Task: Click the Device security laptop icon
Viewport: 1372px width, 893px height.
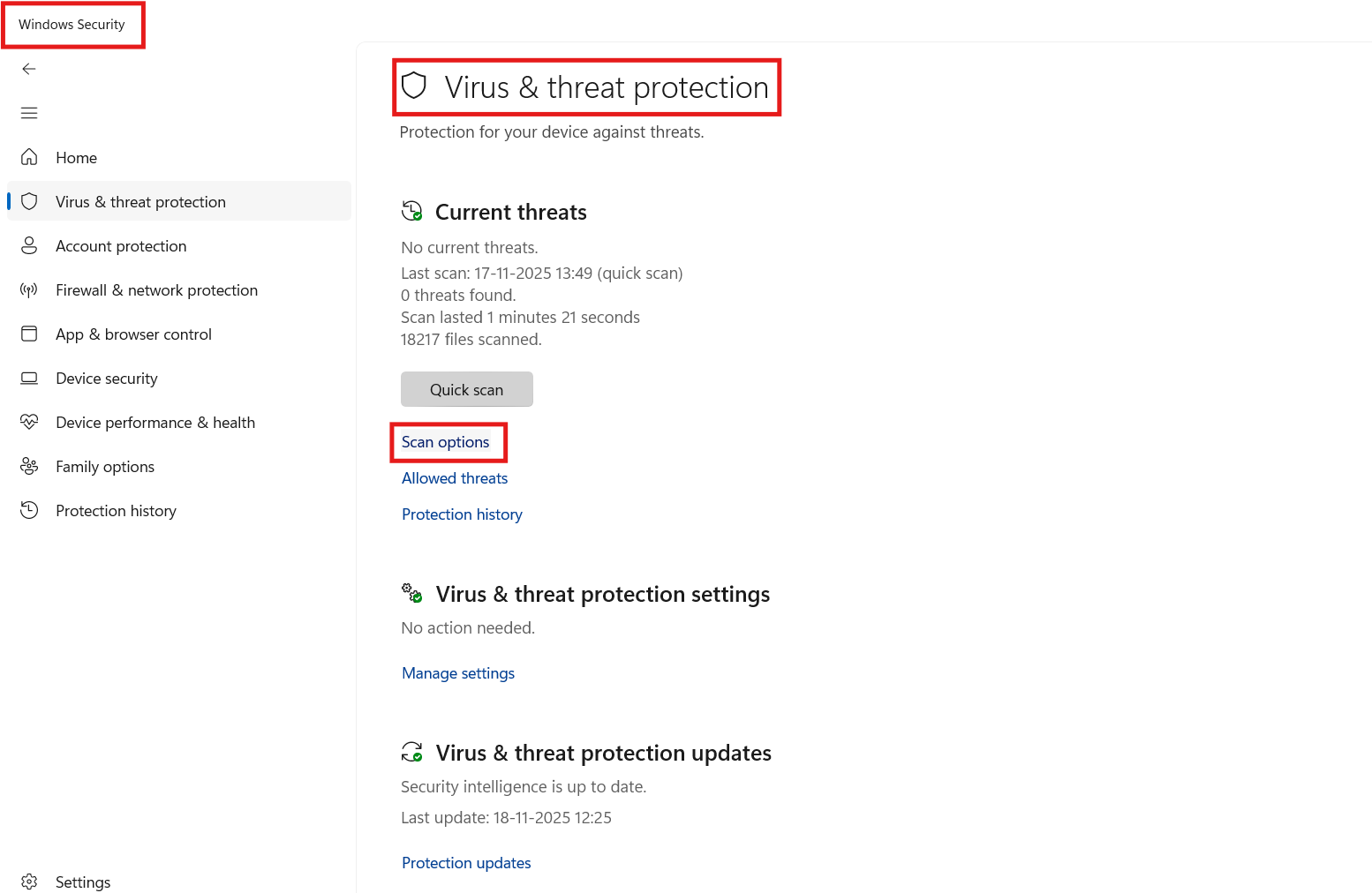Action: (x=29, y=378)
